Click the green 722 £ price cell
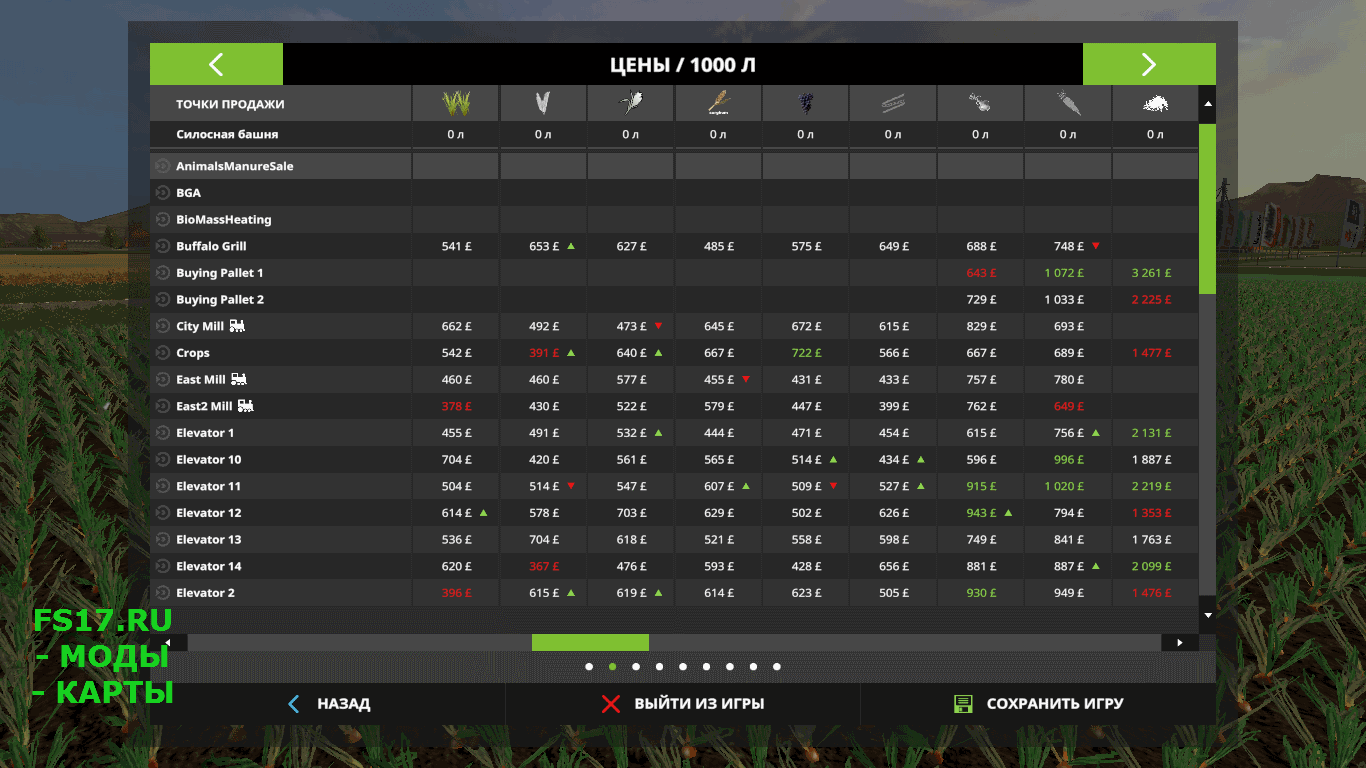Viewport: 1366px width, 768px height. 806,353
